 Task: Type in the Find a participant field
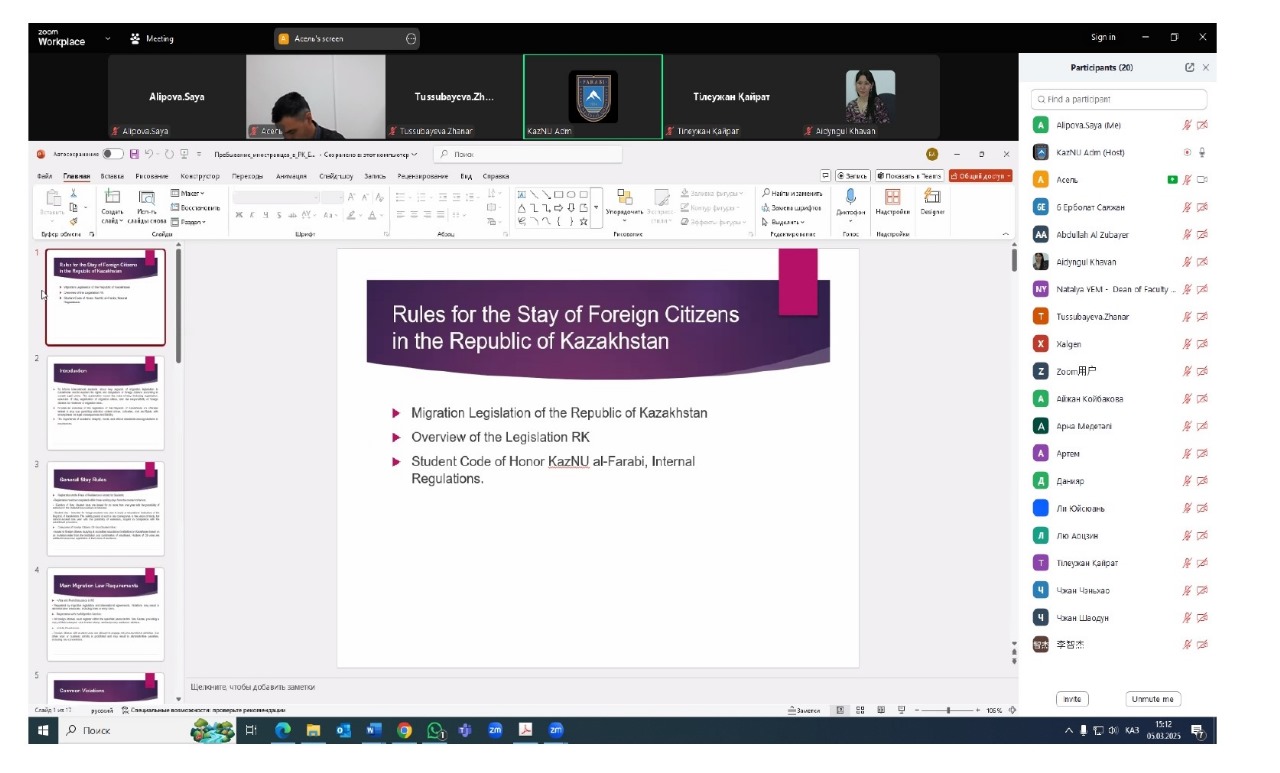point(1119,99)
